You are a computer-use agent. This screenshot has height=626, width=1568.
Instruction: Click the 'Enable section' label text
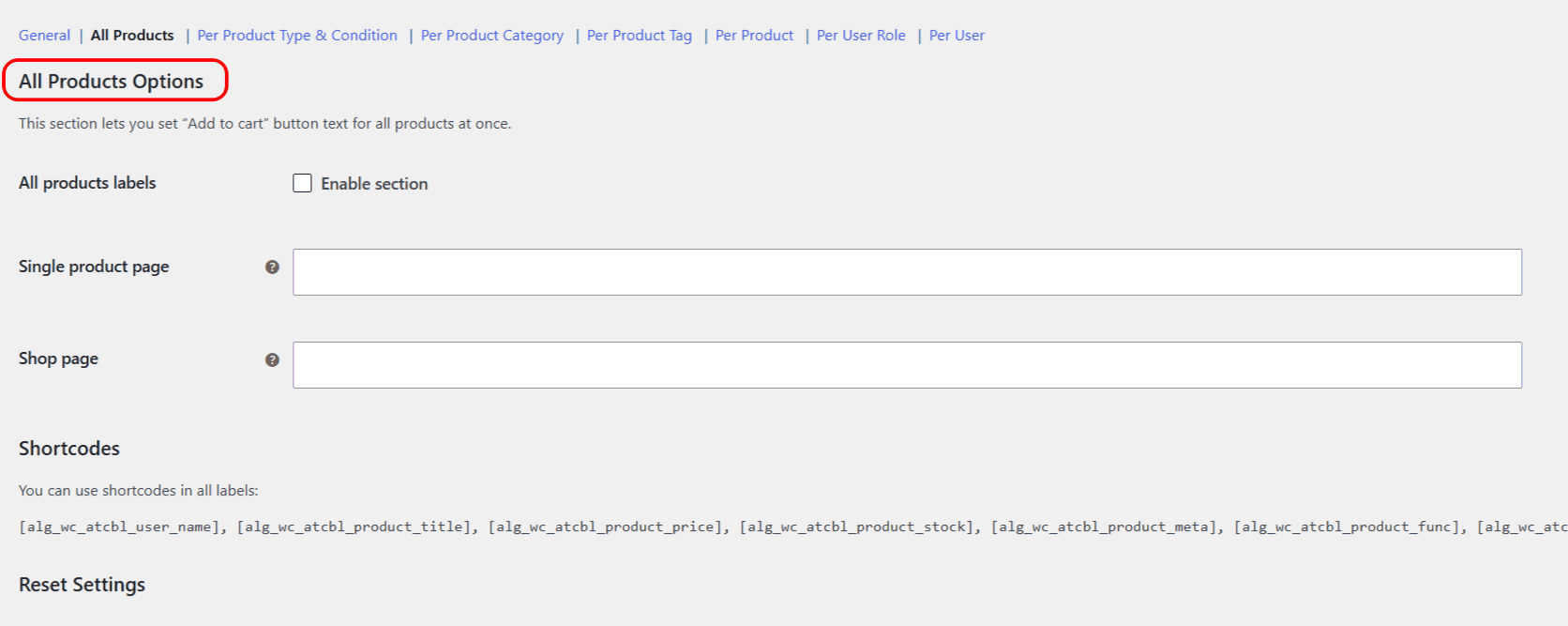tap(374, 184)
